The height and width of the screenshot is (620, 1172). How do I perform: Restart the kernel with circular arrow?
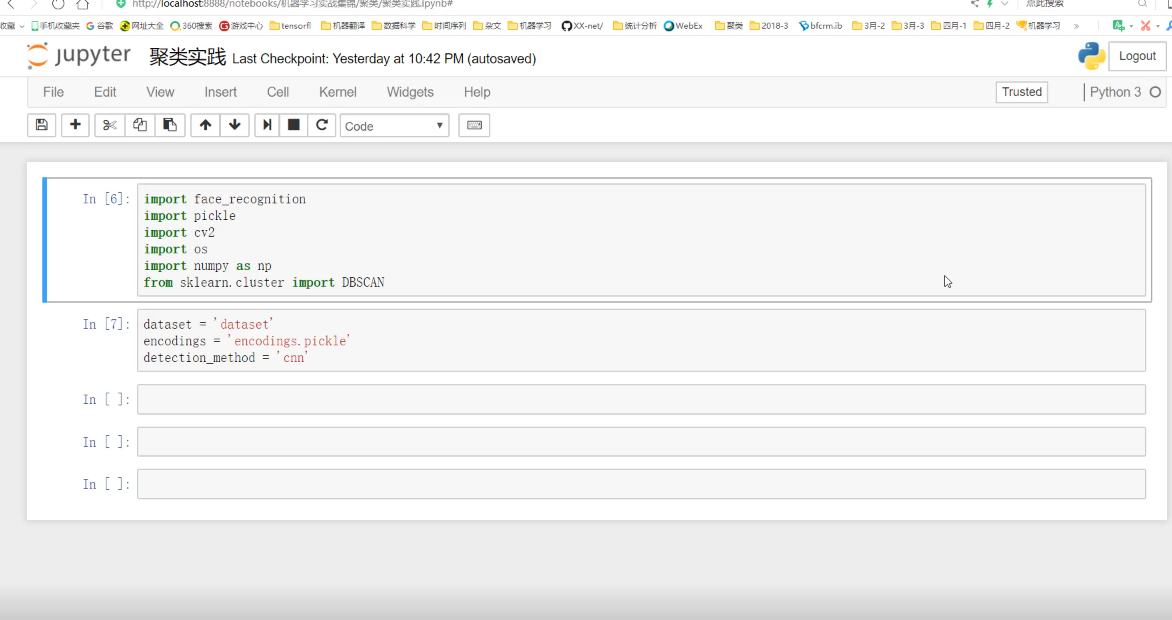tap(322, 125)
